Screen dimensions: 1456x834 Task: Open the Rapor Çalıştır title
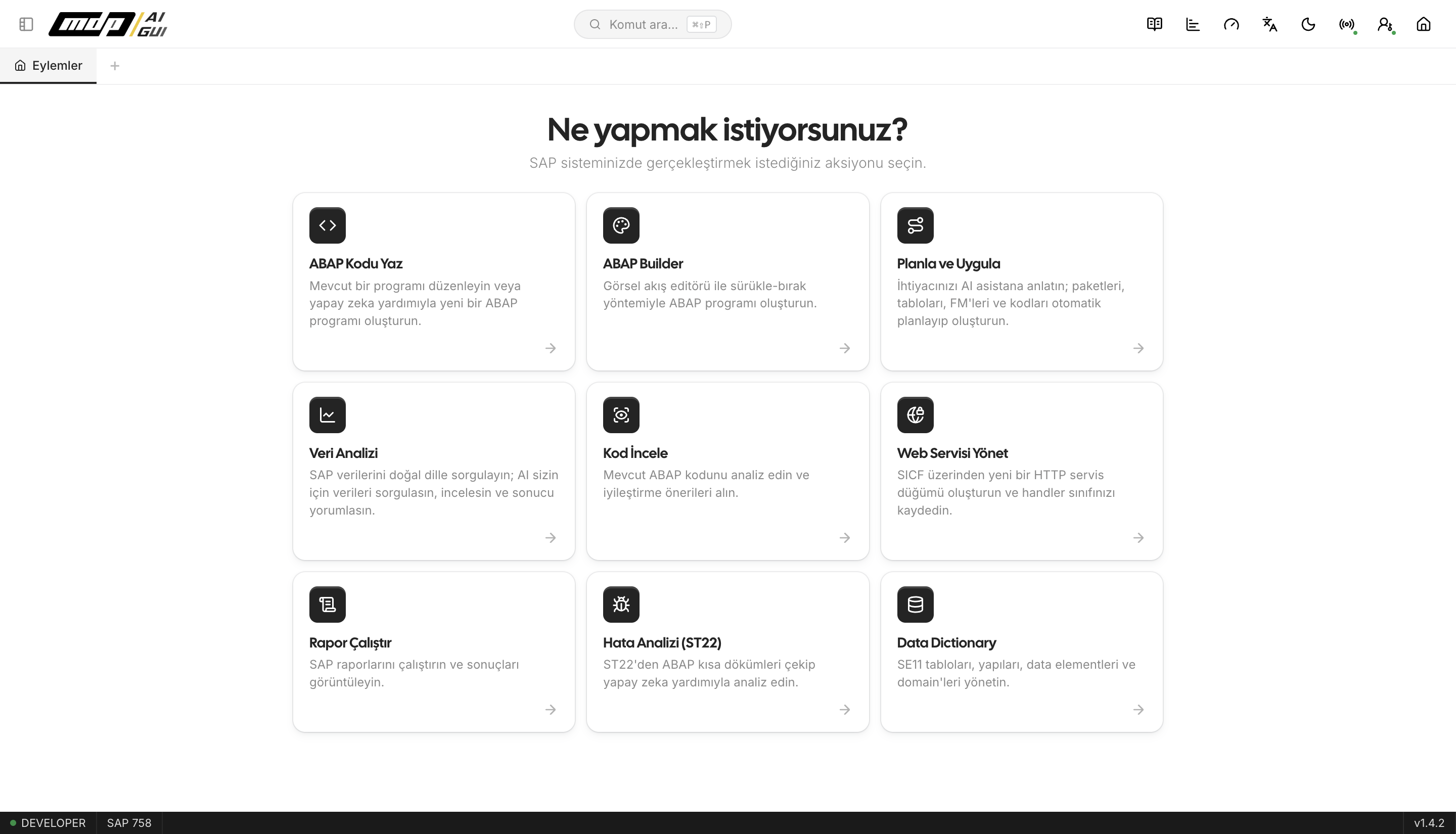pyautogui.click(x=350, y=642)
